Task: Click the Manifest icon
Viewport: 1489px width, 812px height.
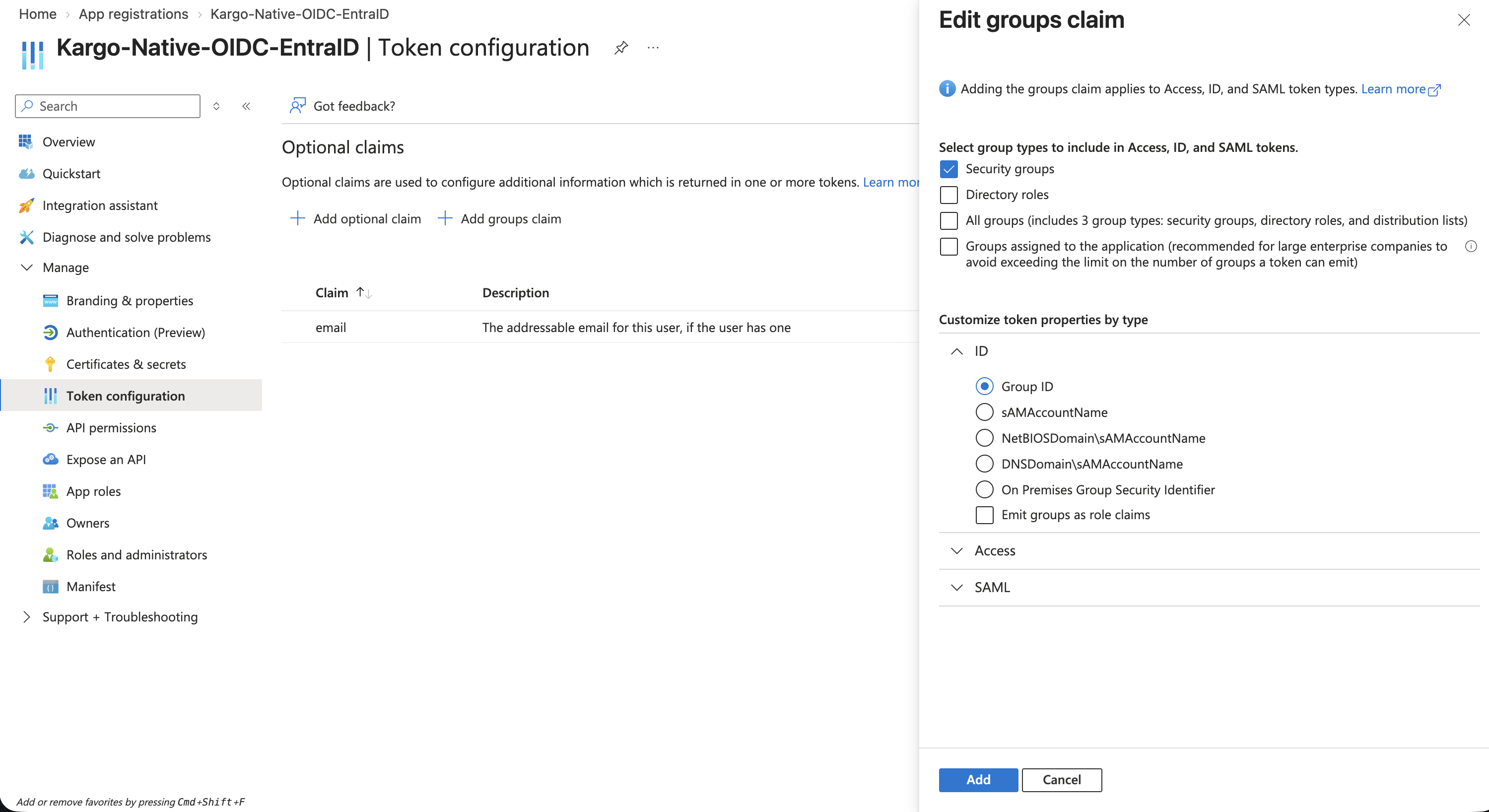Action: pos(50,587)
